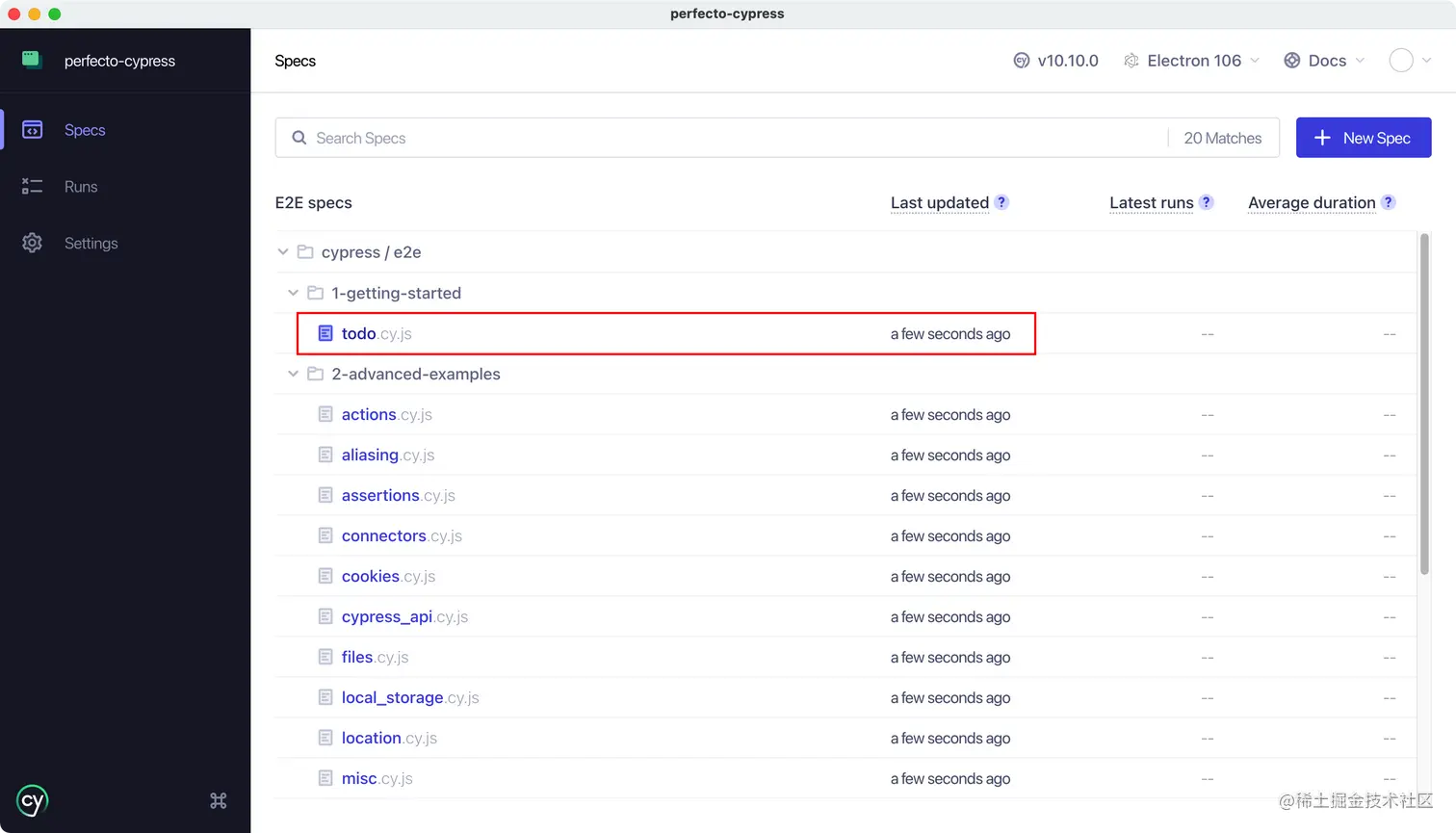Click the specs list vertical scrollbar
Screen dimensions: 1456x833
(x=1424, y=403)
